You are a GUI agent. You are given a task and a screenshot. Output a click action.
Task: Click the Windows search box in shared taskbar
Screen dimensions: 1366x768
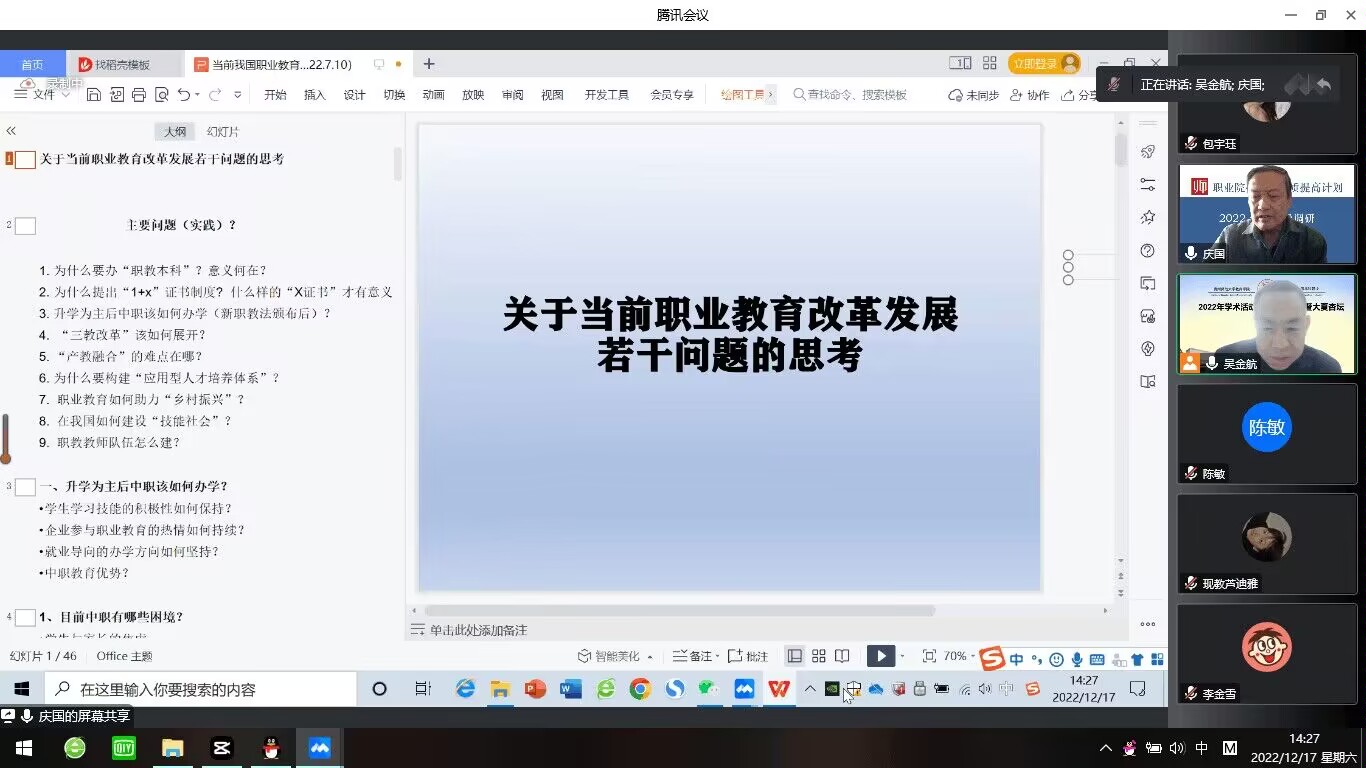point(200,689)
